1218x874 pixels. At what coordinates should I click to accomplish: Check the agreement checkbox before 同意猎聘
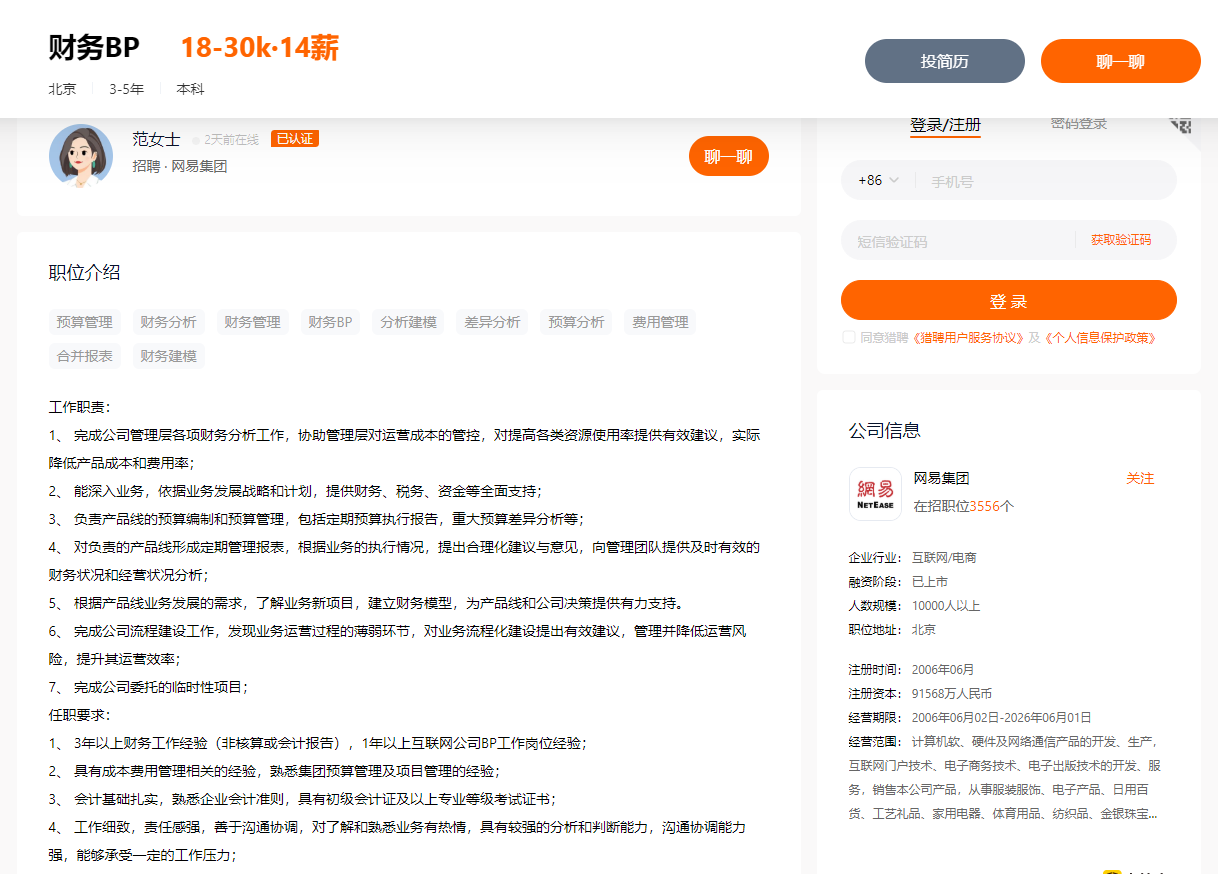coord(847,337)
